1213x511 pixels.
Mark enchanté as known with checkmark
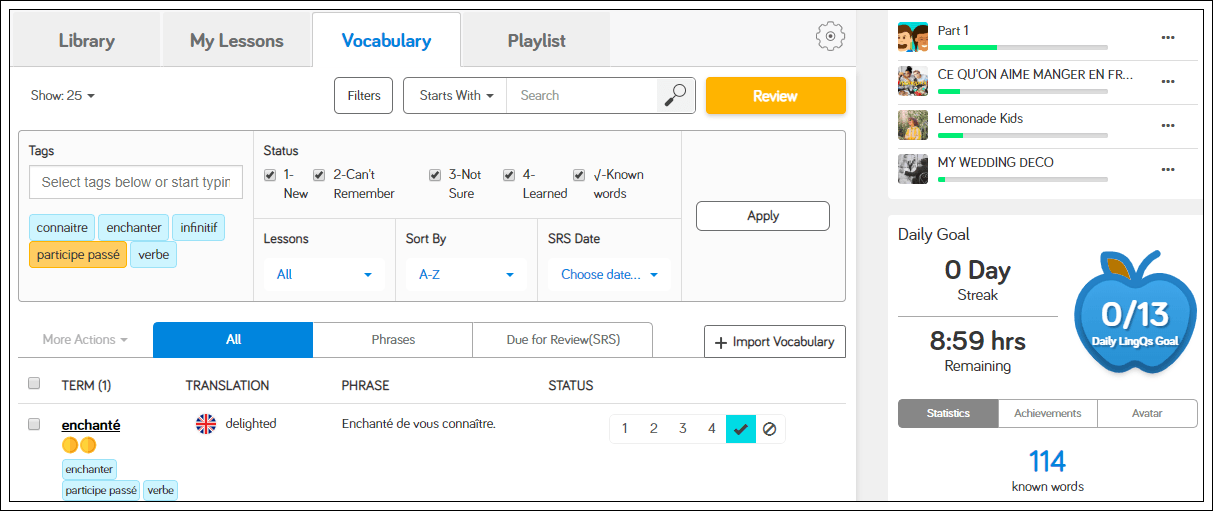pos(740,429)
